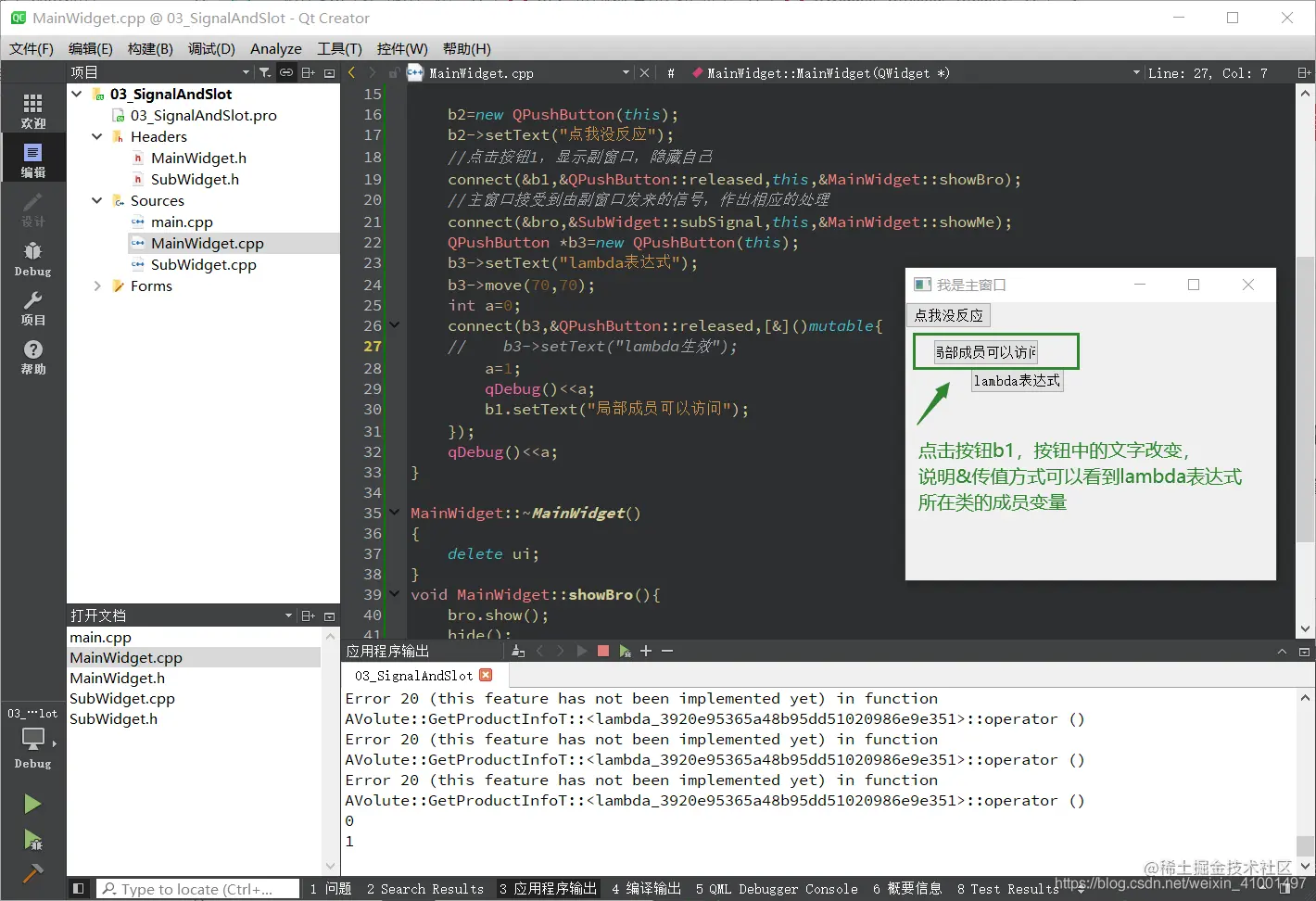Close the open documents pane
Viewport: 1316px width, 901px height.
(x=330, y=615)
